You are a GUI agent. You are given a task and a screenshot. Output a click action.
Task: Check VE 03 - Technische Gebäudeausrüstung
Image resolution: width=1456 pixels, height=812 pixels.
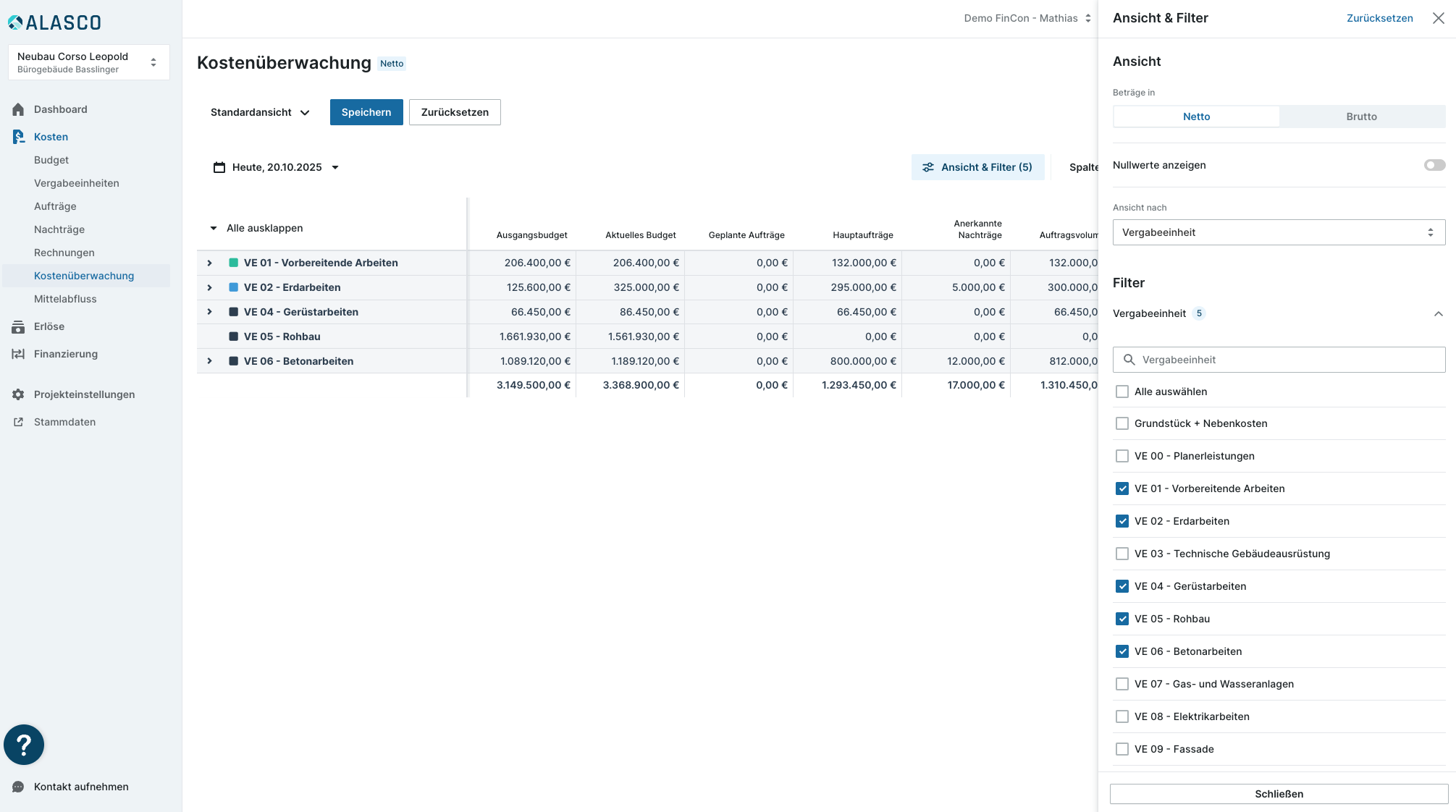pyautogui.click(x=1122, y=554)
